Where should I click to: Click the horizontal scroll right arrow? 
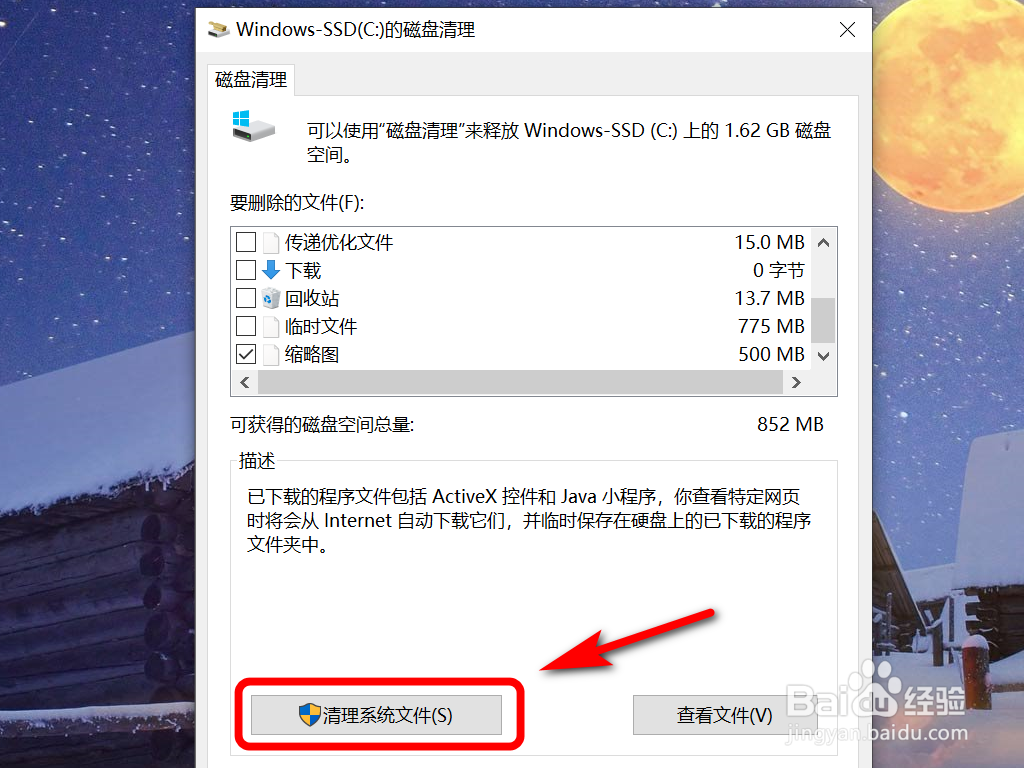coord(796,383)
